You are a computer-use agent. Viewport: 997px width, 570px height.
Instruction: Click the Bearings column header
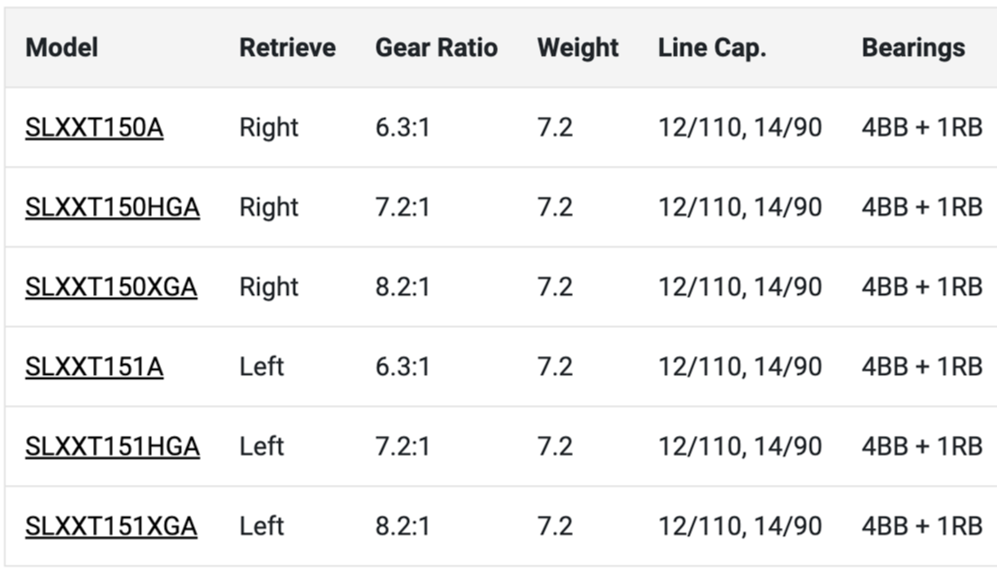click(913, 48)
